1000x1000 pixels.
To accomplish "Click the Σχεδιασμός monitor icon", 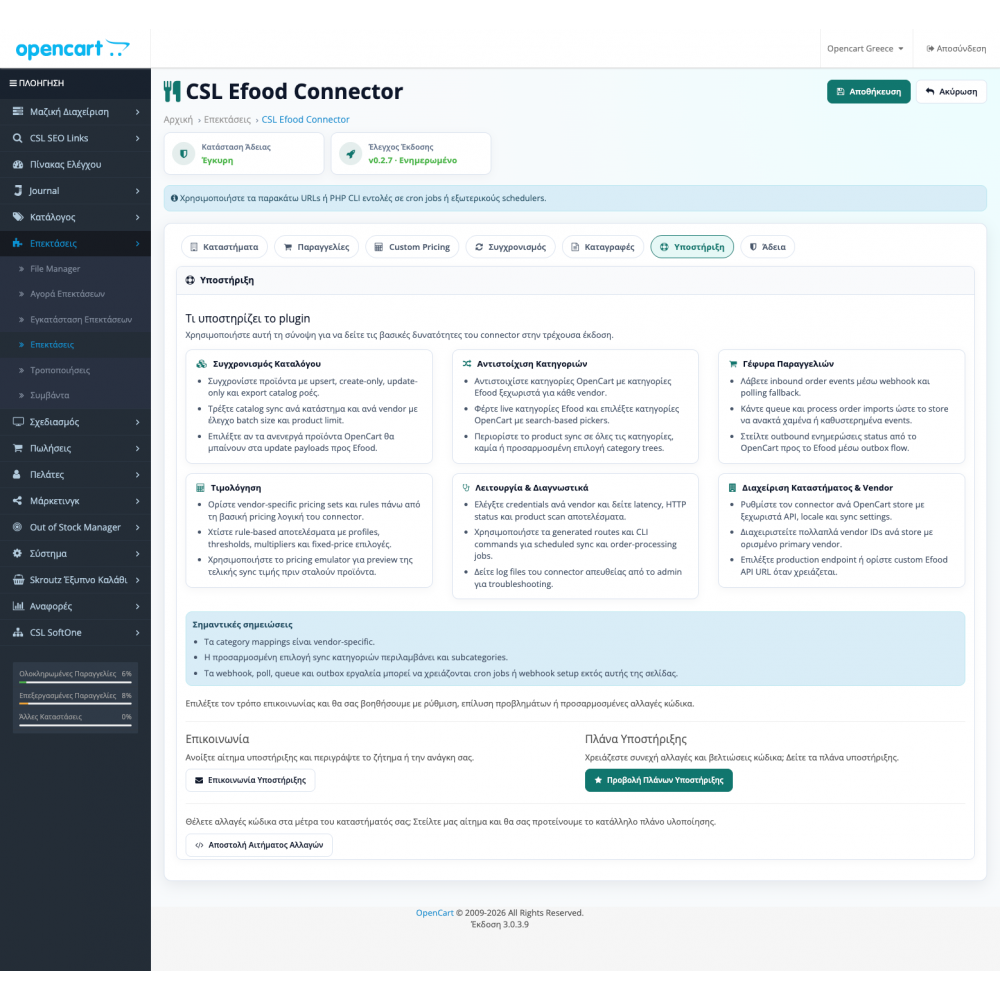I will click(18, 422).
